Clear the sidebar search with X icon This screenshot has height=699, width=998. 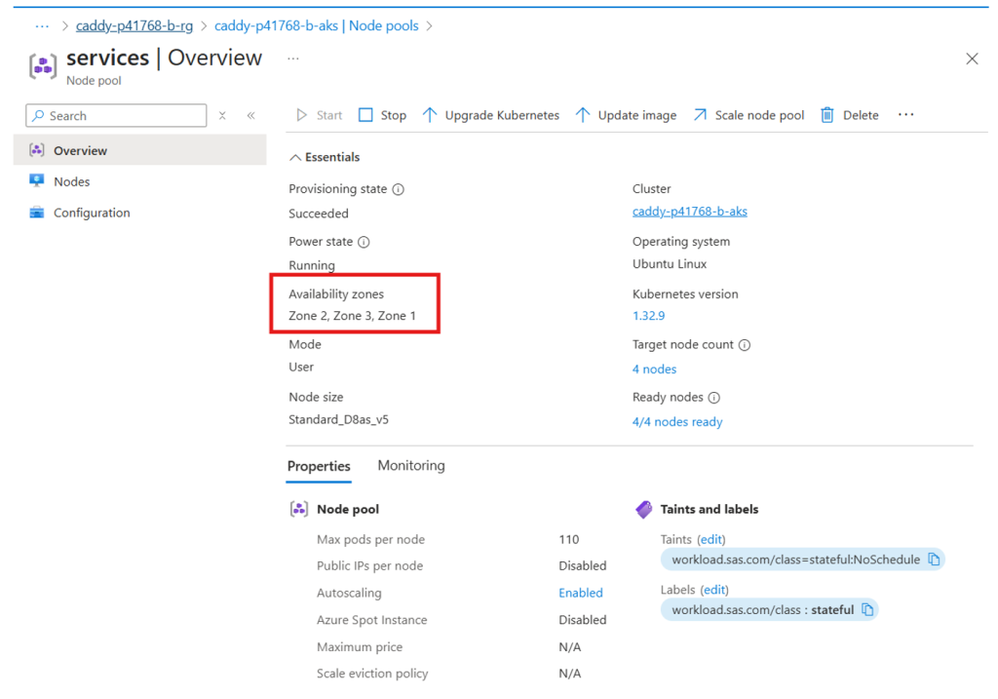222,116
